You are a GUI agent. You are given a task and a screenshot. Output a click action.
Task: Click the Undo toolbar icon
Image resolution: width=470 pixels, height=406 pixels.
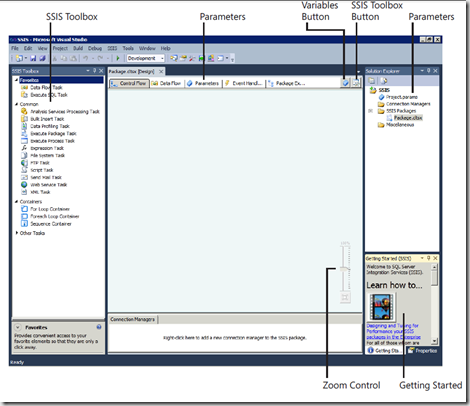(86, 58)
